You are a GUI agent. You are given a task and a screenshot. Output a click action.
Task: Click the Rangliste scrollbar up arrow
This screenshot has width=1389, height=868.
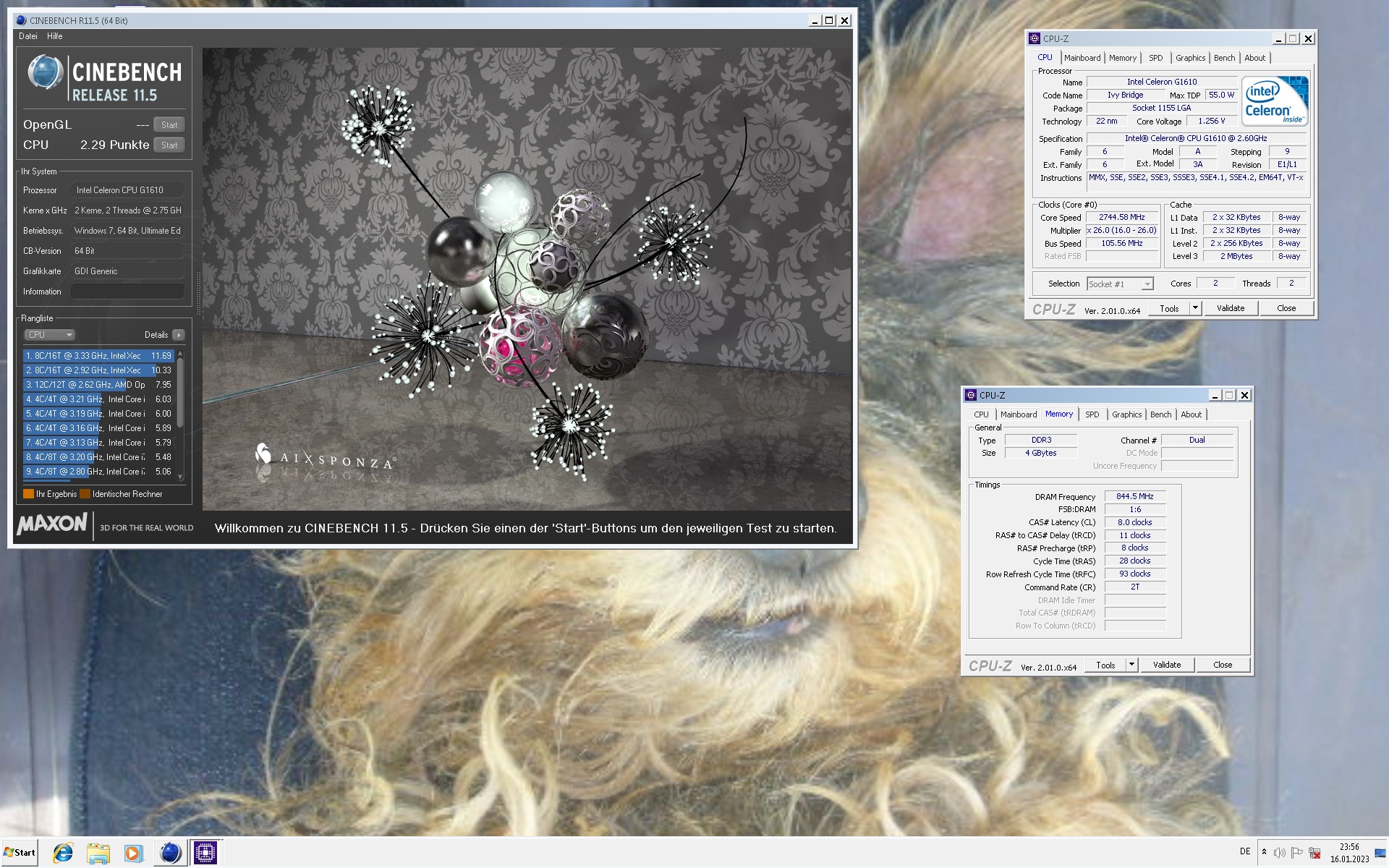(180, 354)
